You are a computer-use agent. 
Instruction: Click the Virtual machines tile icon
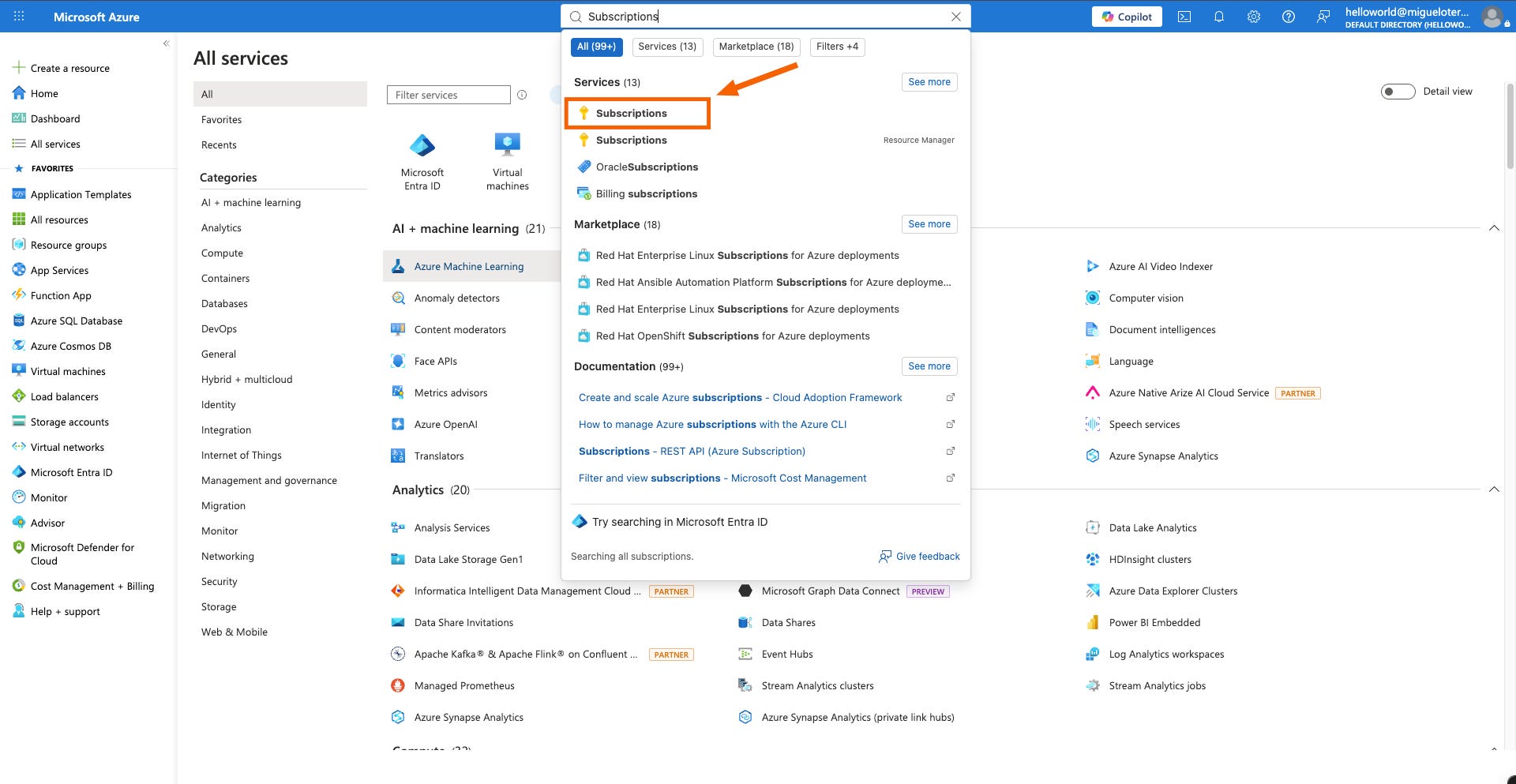pyautogui.click(x=508, y=145)
